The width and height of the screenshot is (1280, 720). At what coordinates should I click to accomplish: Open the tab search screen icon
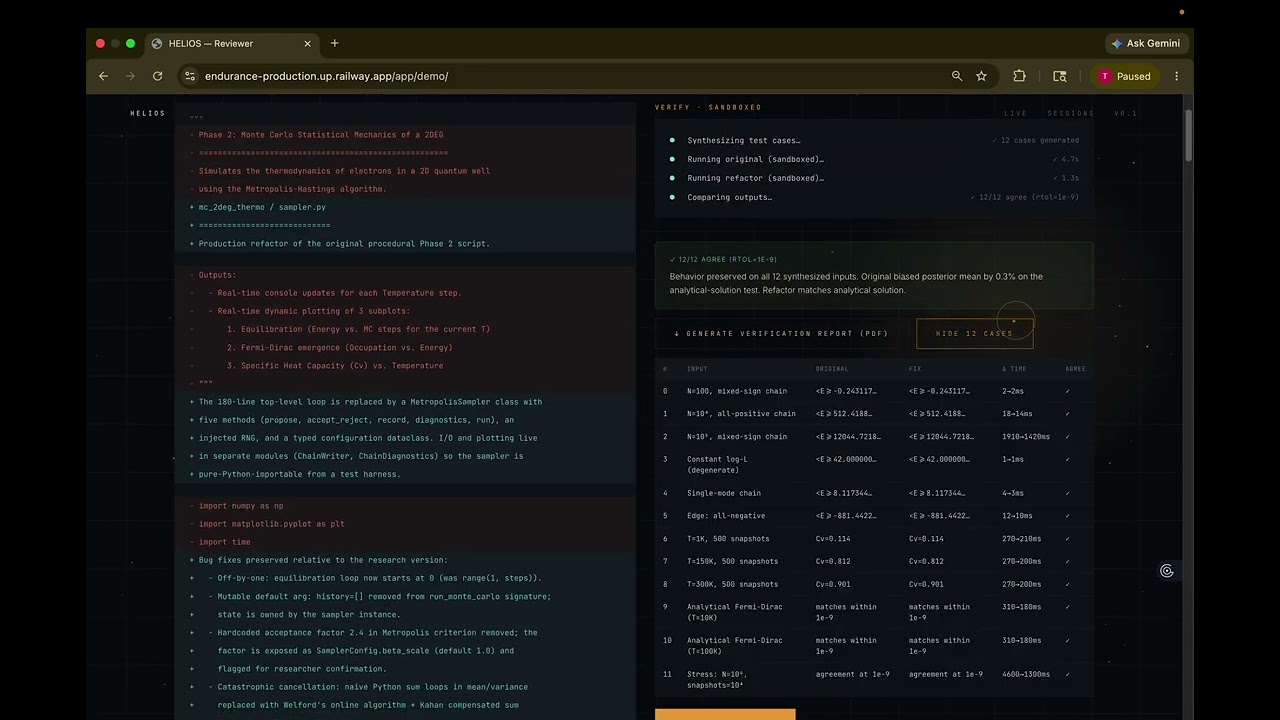[1060, 76]
